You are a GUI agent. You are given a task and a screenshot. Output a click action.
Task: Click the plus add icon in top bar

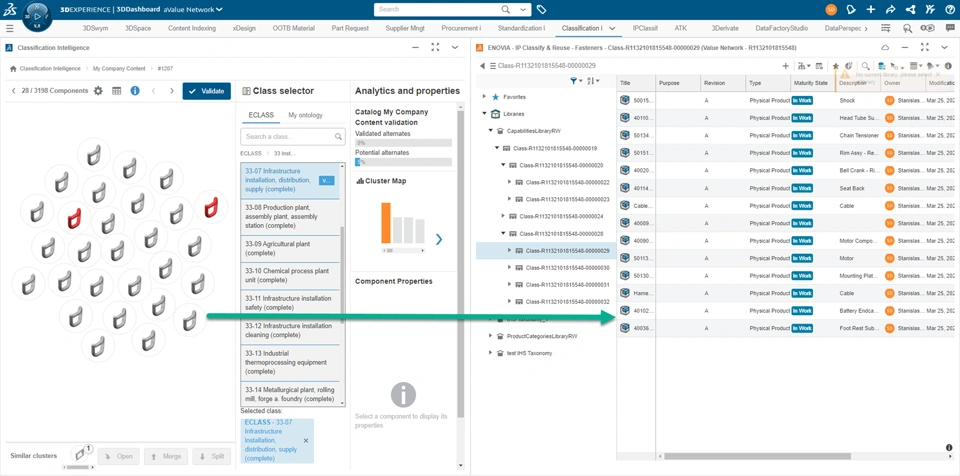871,9
